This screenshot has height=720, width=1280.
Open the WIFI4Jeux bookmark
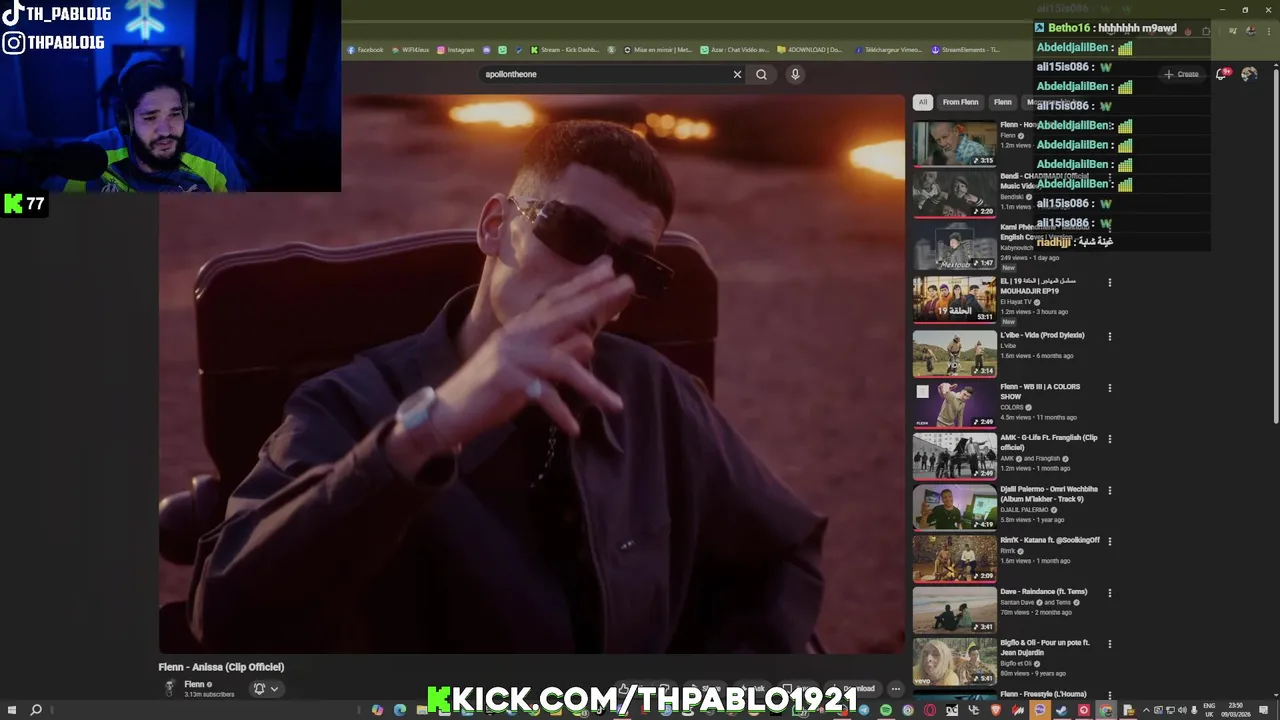[x=411, y=50]
